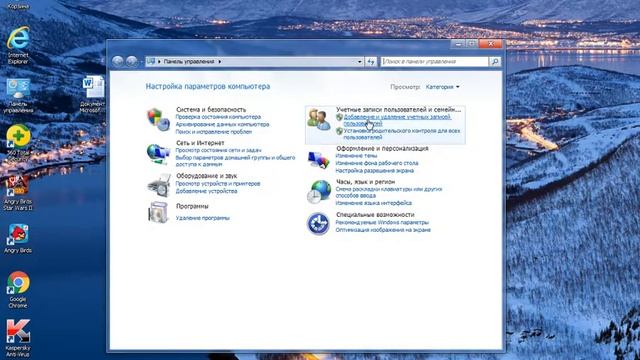The height and width of the screenshot is (360, 640).
Task: Click Appearance and Personalization monitor icon
Action: 318,160
